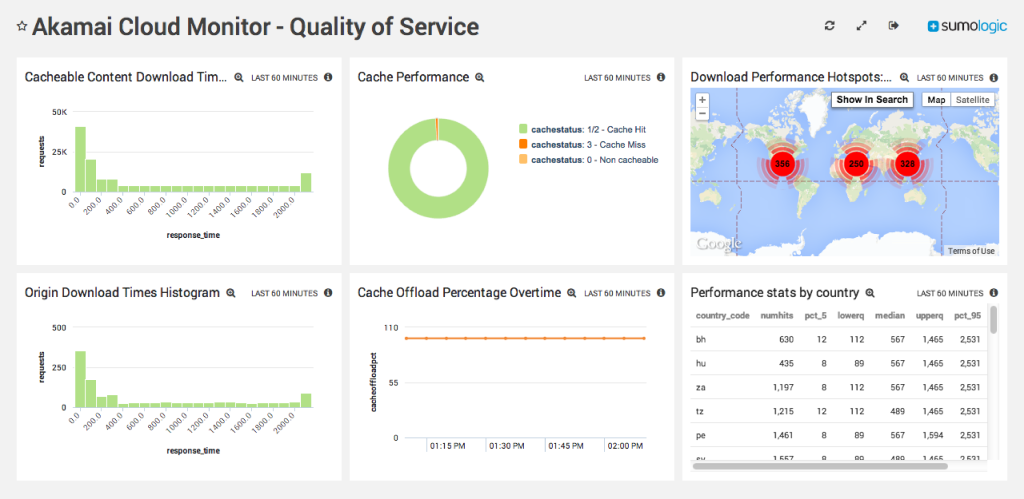
Task: Sort table by pct_95 column header
Action: coord(967,315)
